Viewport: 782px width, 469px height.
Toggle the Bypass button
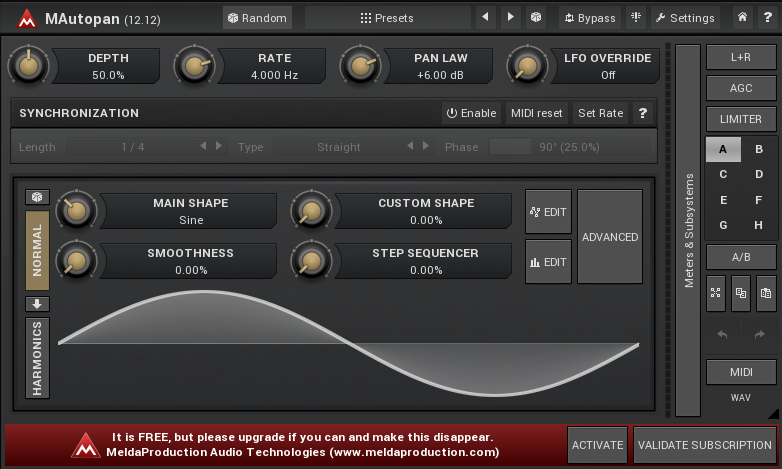pyautogui.click(x=589, y=18)
